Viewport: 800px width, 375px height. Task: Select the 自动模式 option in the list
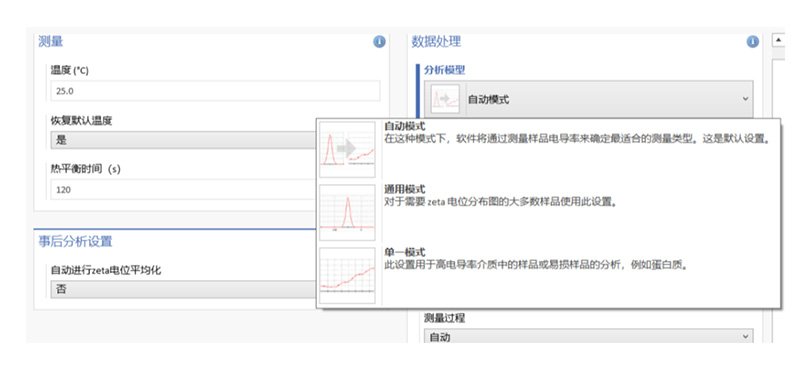[x=548, y=149]
